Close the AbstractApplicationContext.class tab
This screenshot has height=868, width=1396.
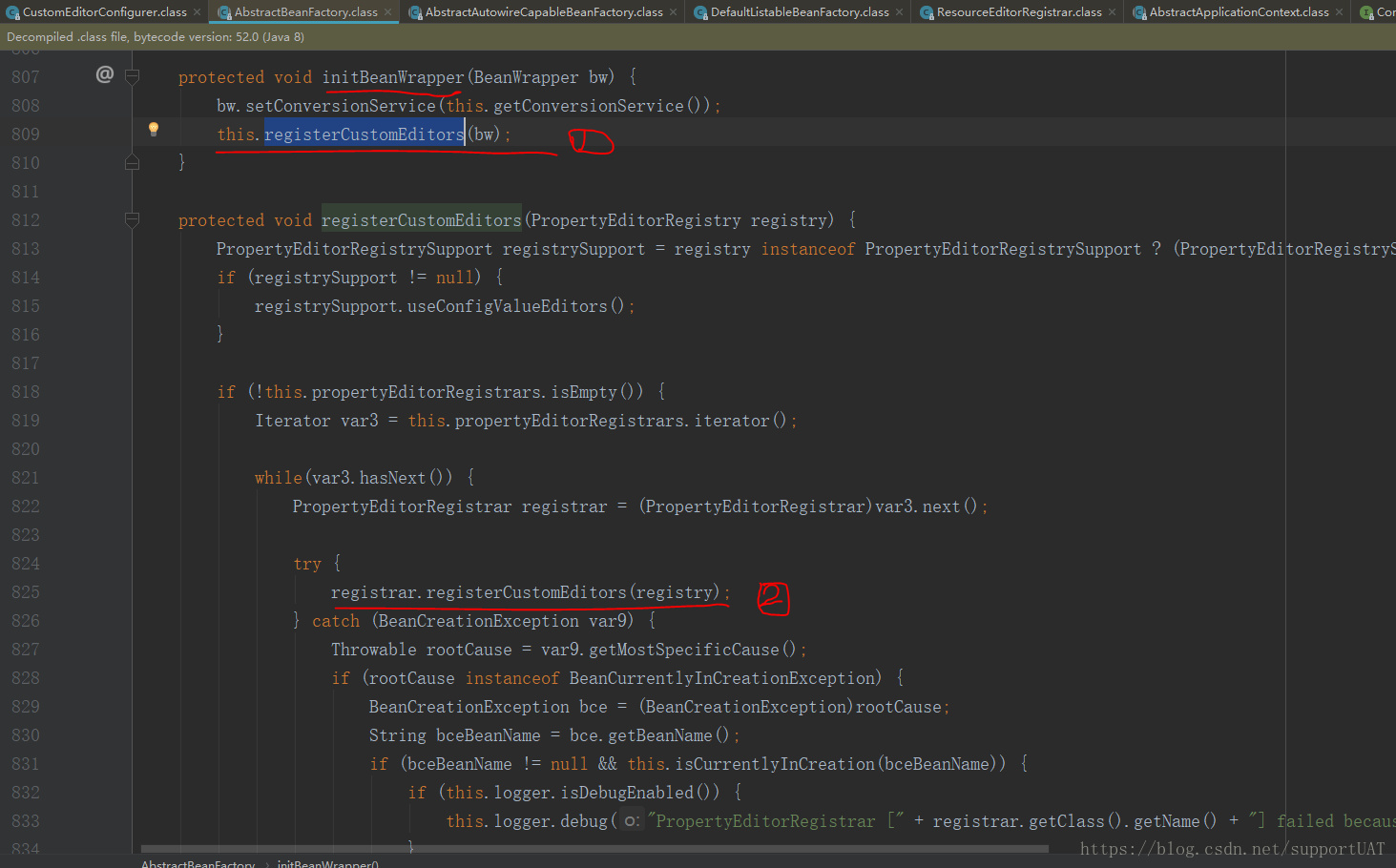pyautogui.click(x=1339, y=12)
